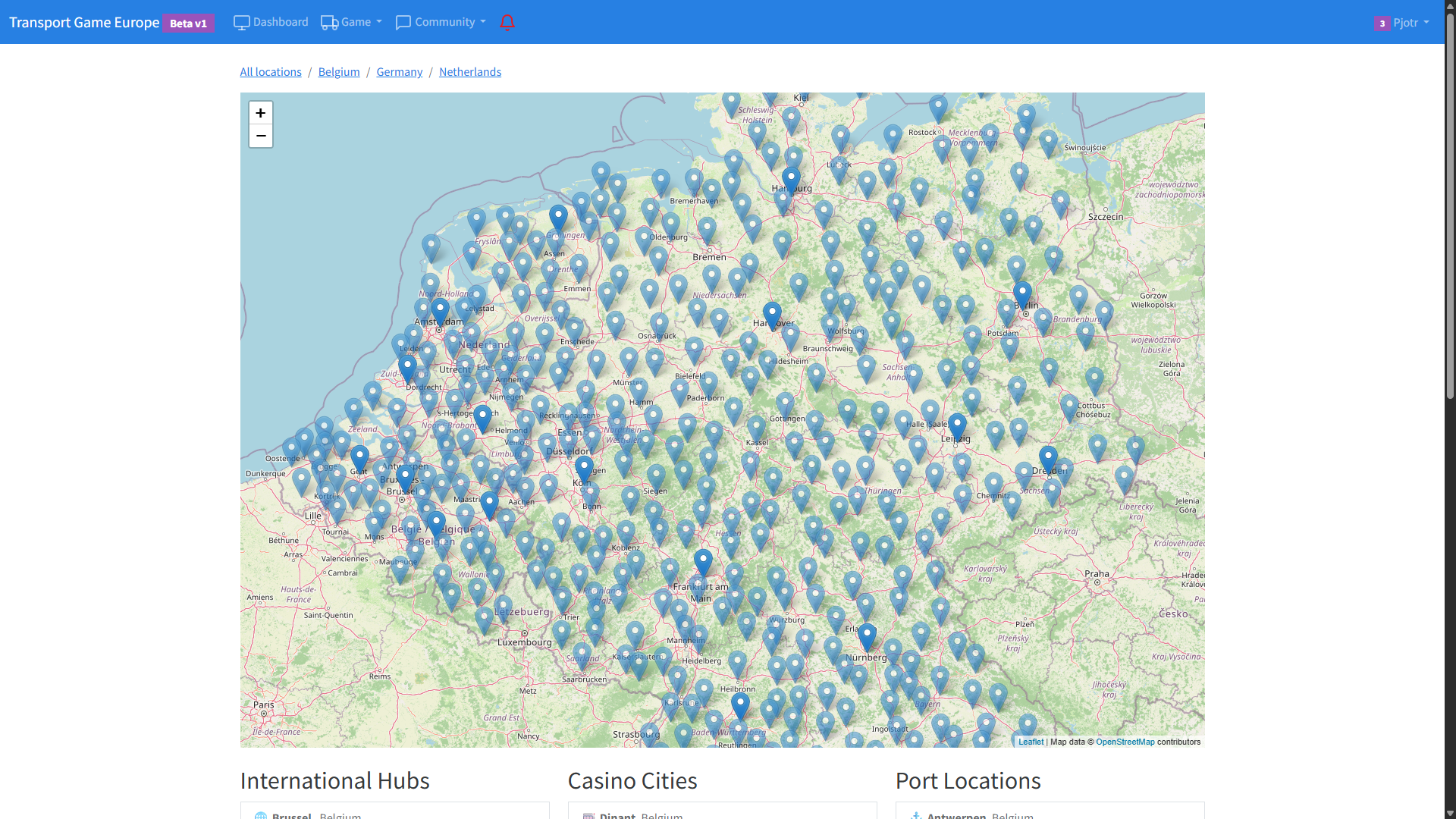Zoom out on the map

261,136
